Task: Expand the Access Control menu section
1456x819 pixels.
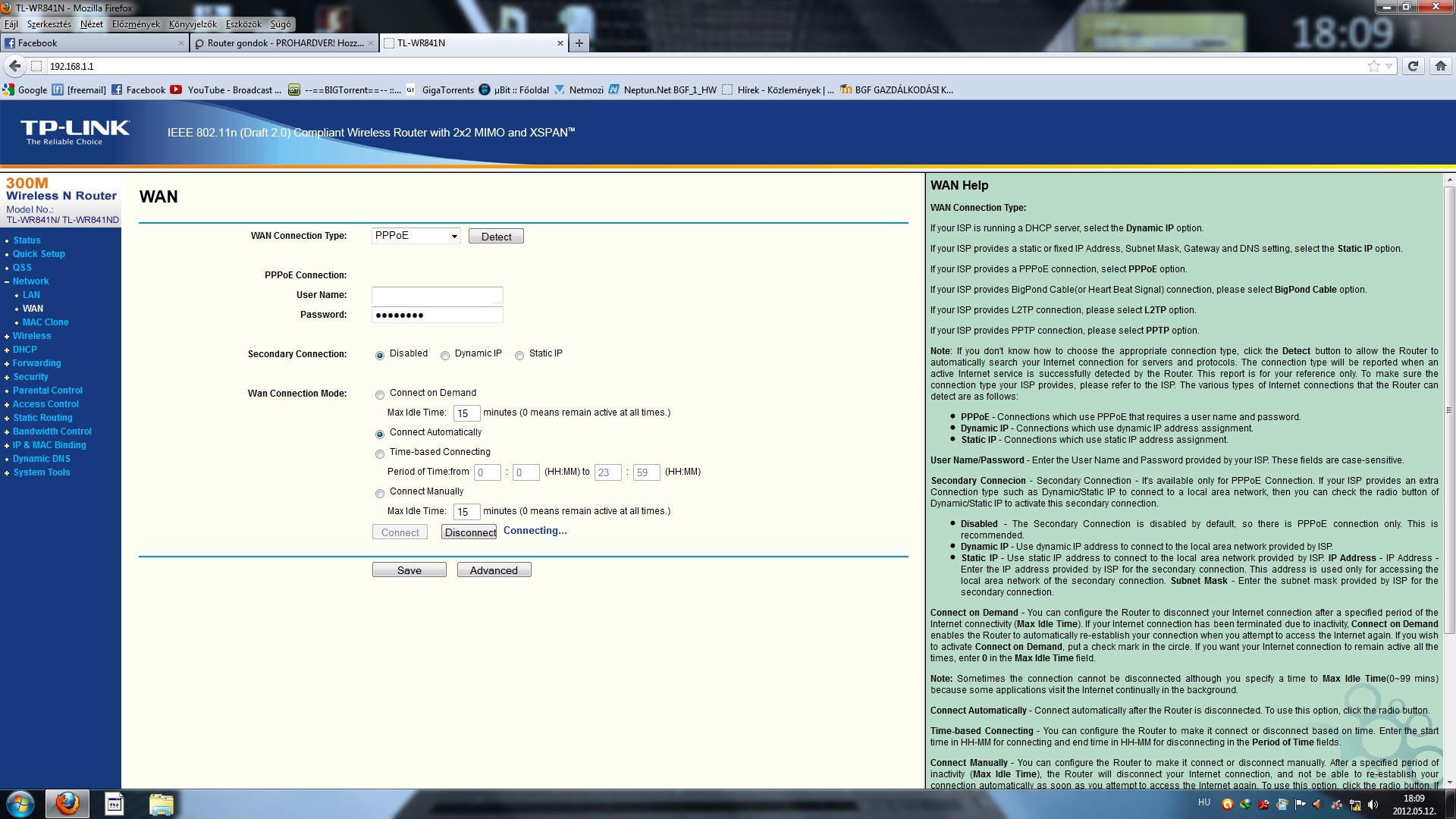Action: click(x=45, y=404)
